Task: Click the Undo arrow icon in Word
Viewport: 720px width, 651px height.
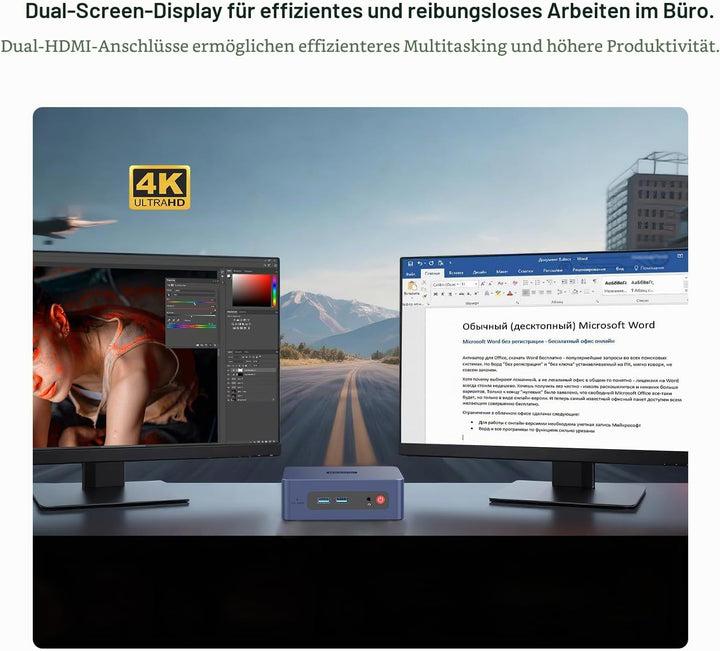Action: pos(419,264)
